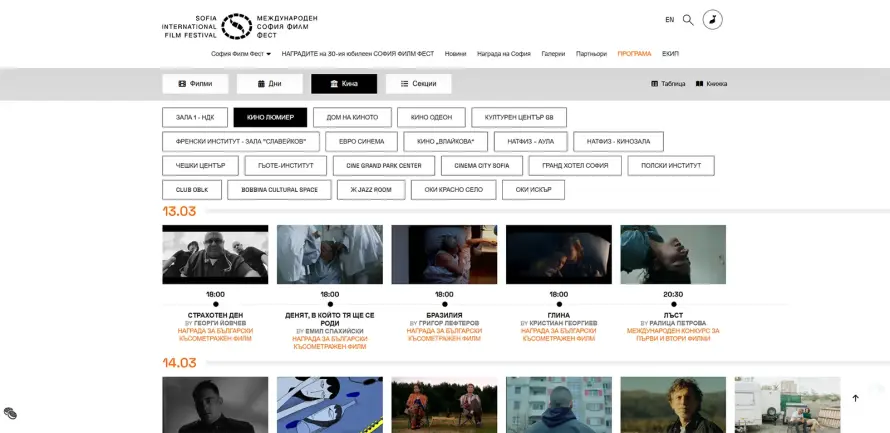Click the СТРАХОТЕН ДЕН title link

(215, 316)
